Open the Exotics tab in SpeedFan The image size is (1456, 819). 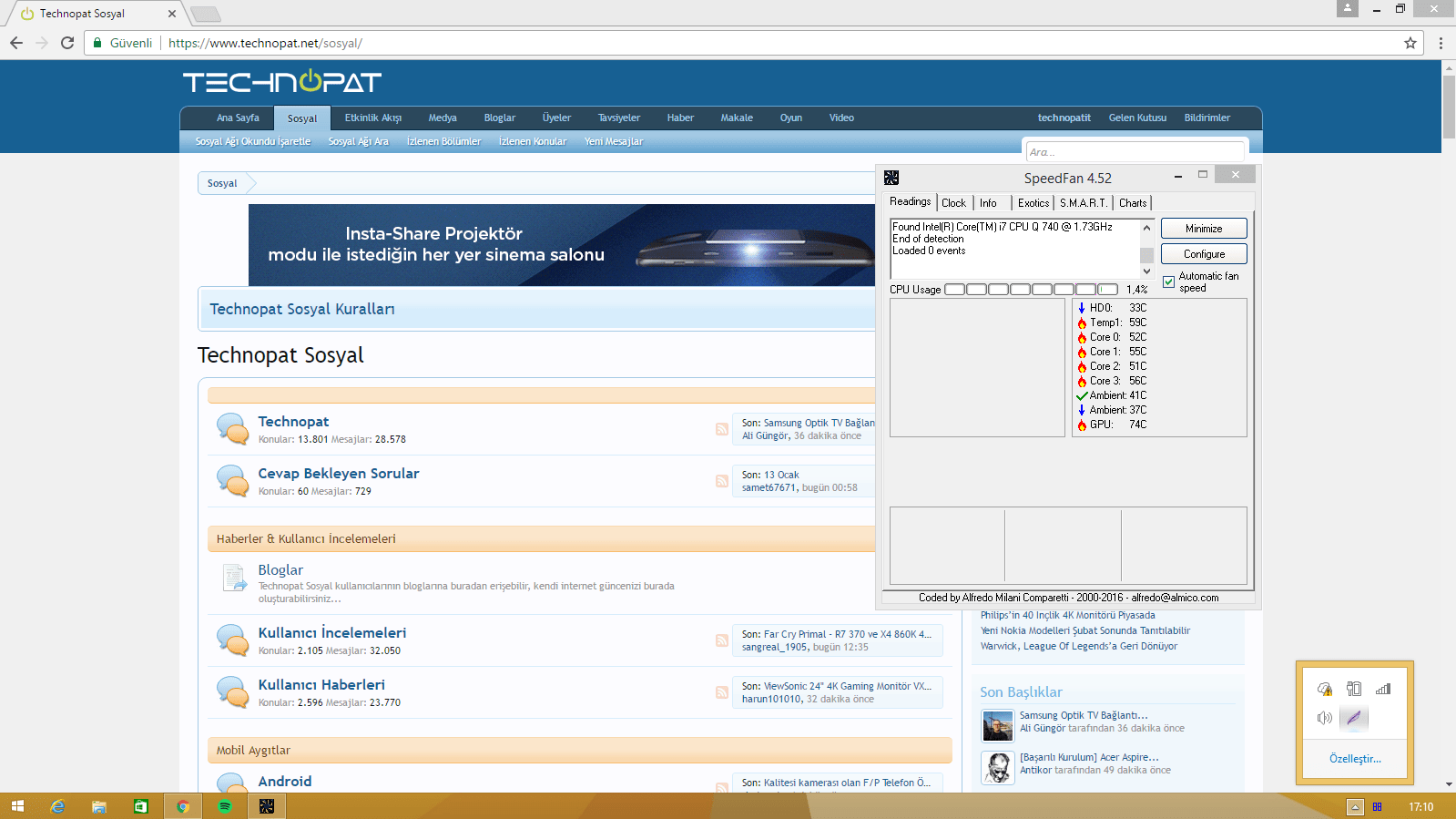tap(1033, 203)
